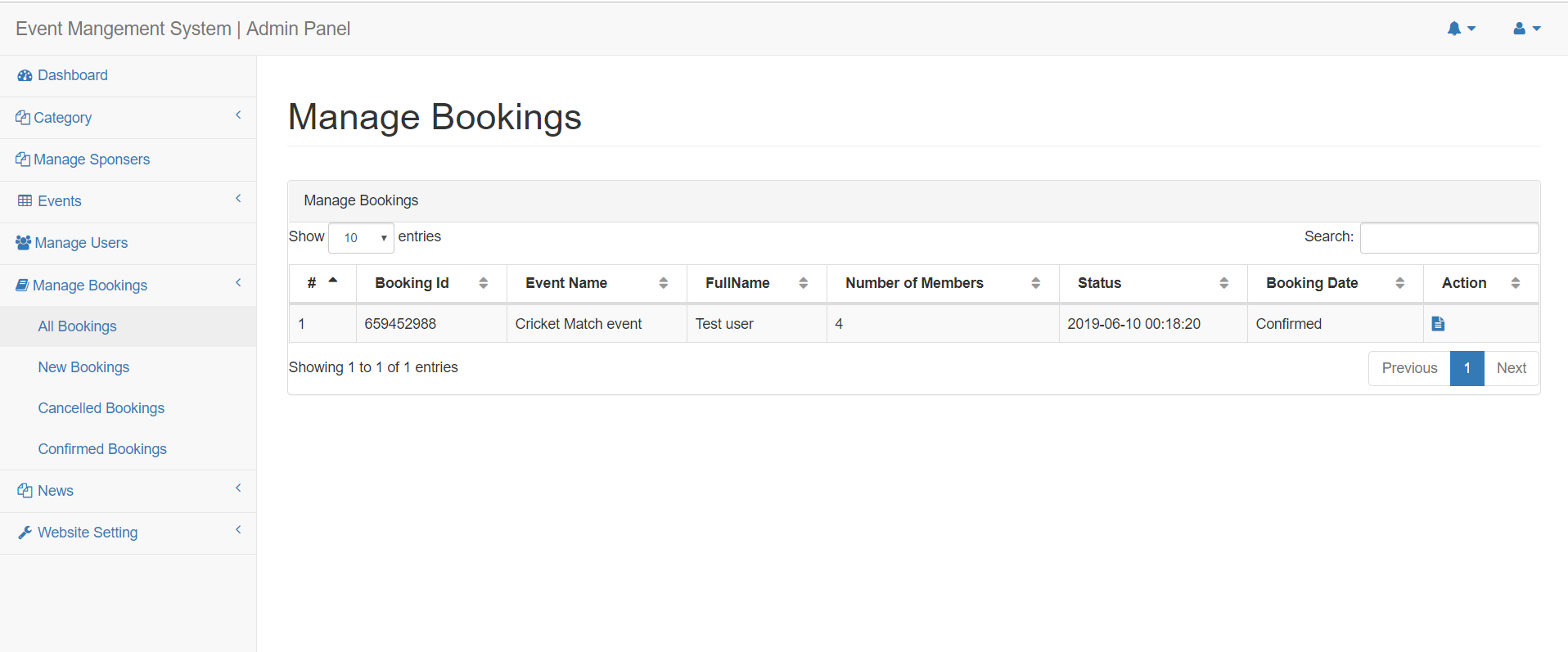Viewport: 1568px width, 652px height.
Task: Select Cancelled Bookings in sidebar
Action: [101, 408]
